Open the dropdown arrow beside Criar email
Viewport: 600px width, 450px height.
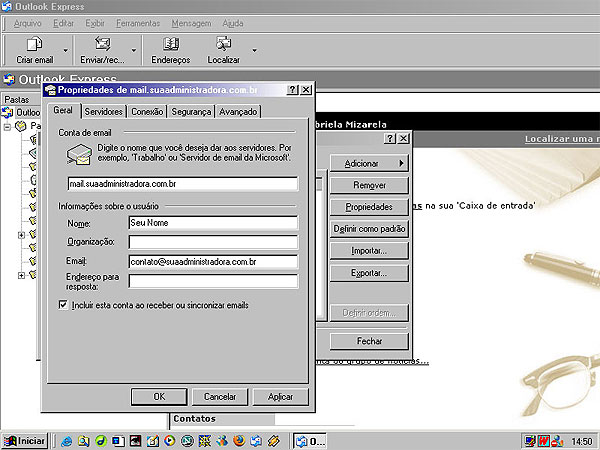click(66, 49)
